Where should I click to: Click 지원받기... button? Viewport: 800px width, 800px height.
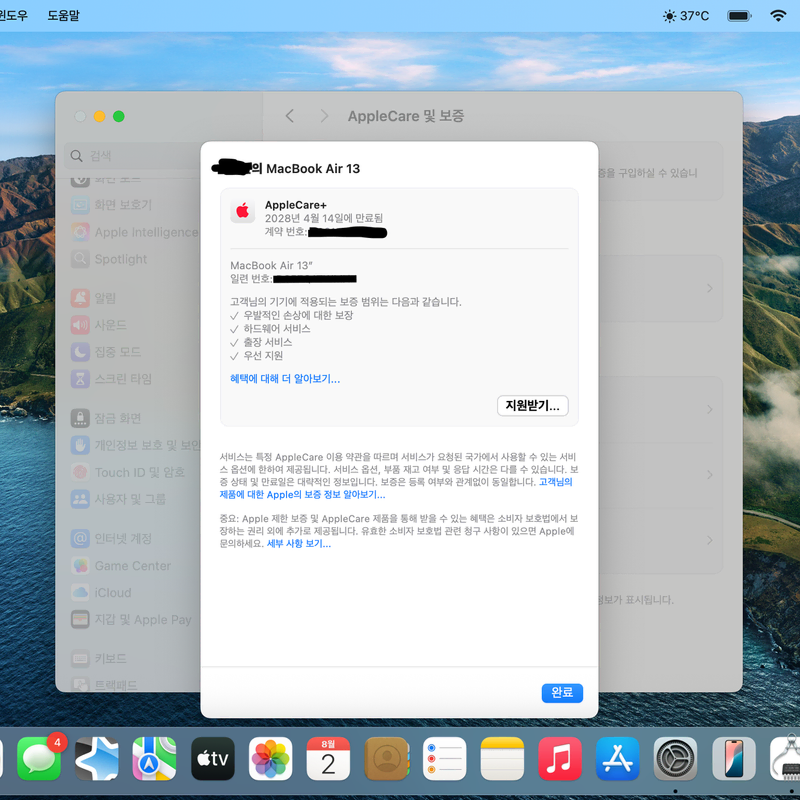(533, 406)
